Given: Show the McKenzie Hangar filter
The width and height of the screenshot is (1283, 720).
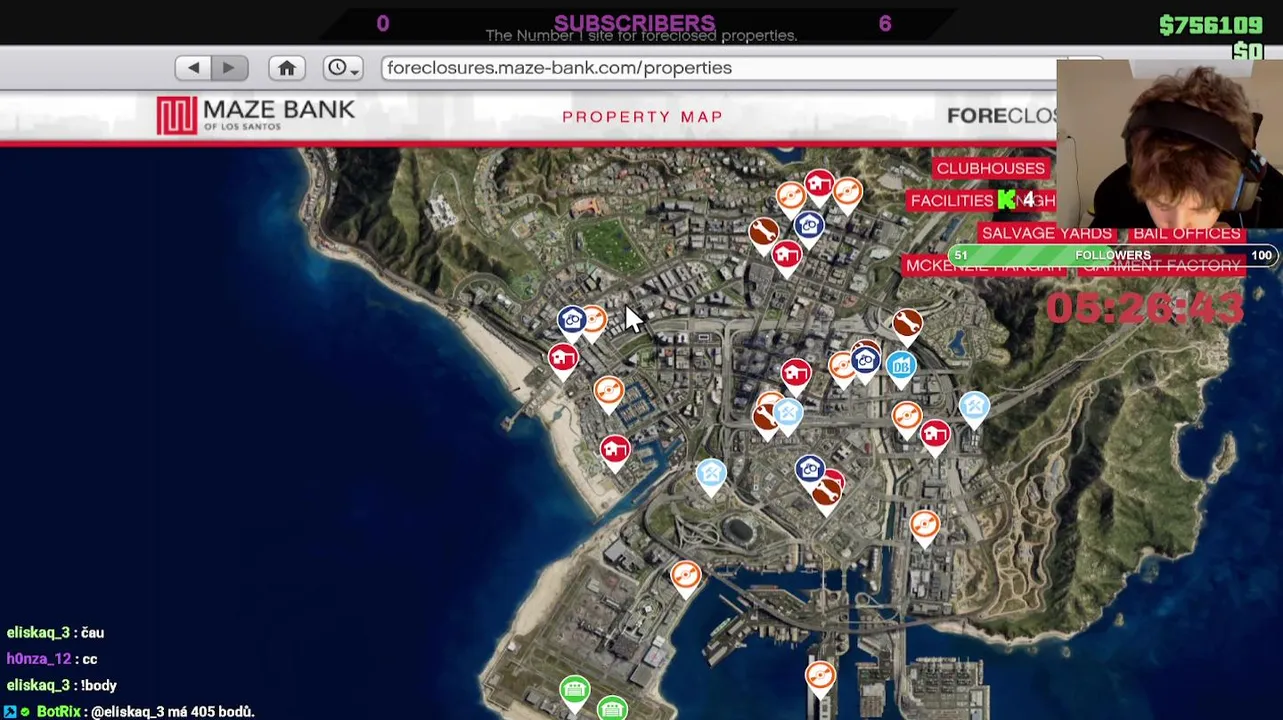Looking at the screenshot, I should pos(985,266).
